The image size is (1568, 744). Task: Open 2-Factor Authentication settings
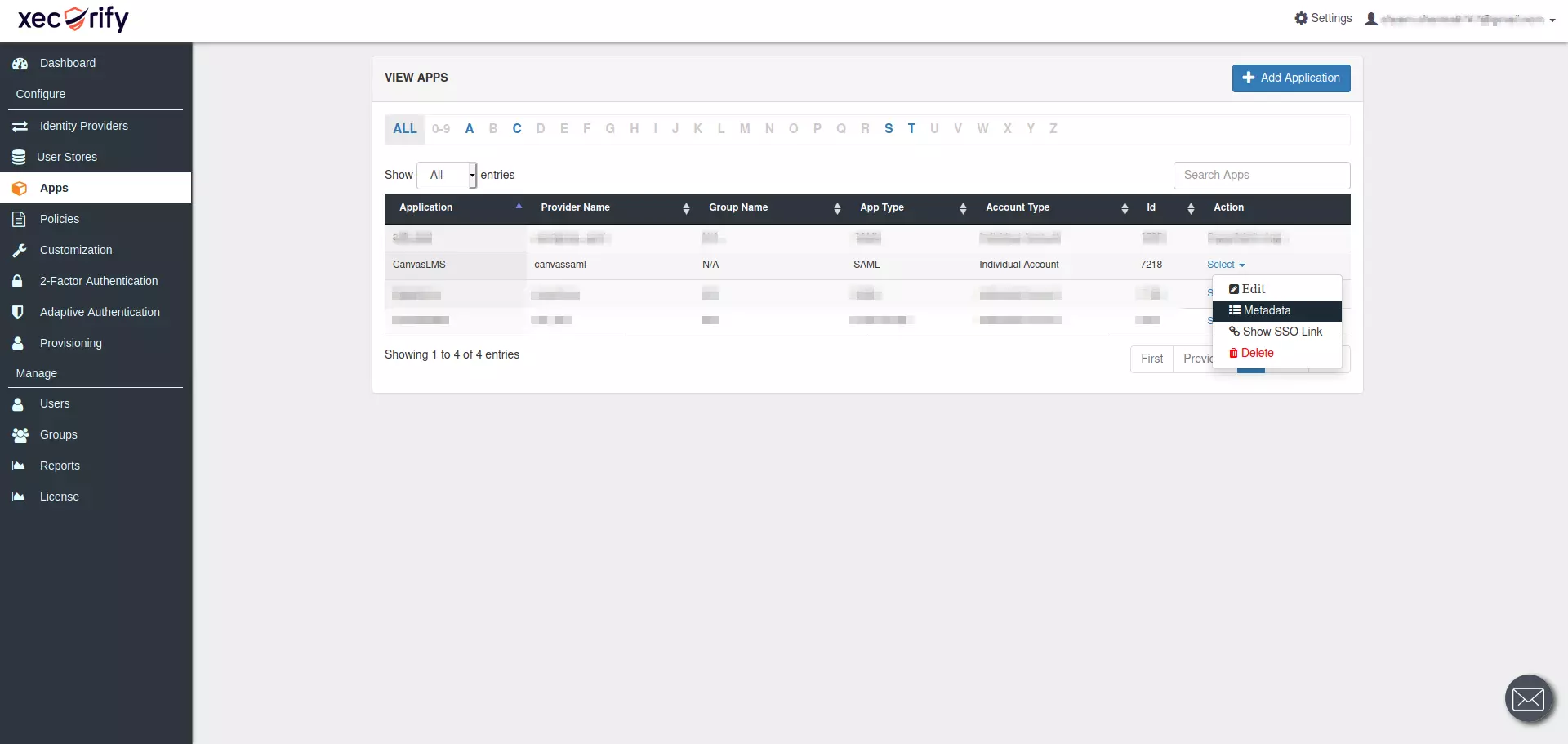click(98, 280)
